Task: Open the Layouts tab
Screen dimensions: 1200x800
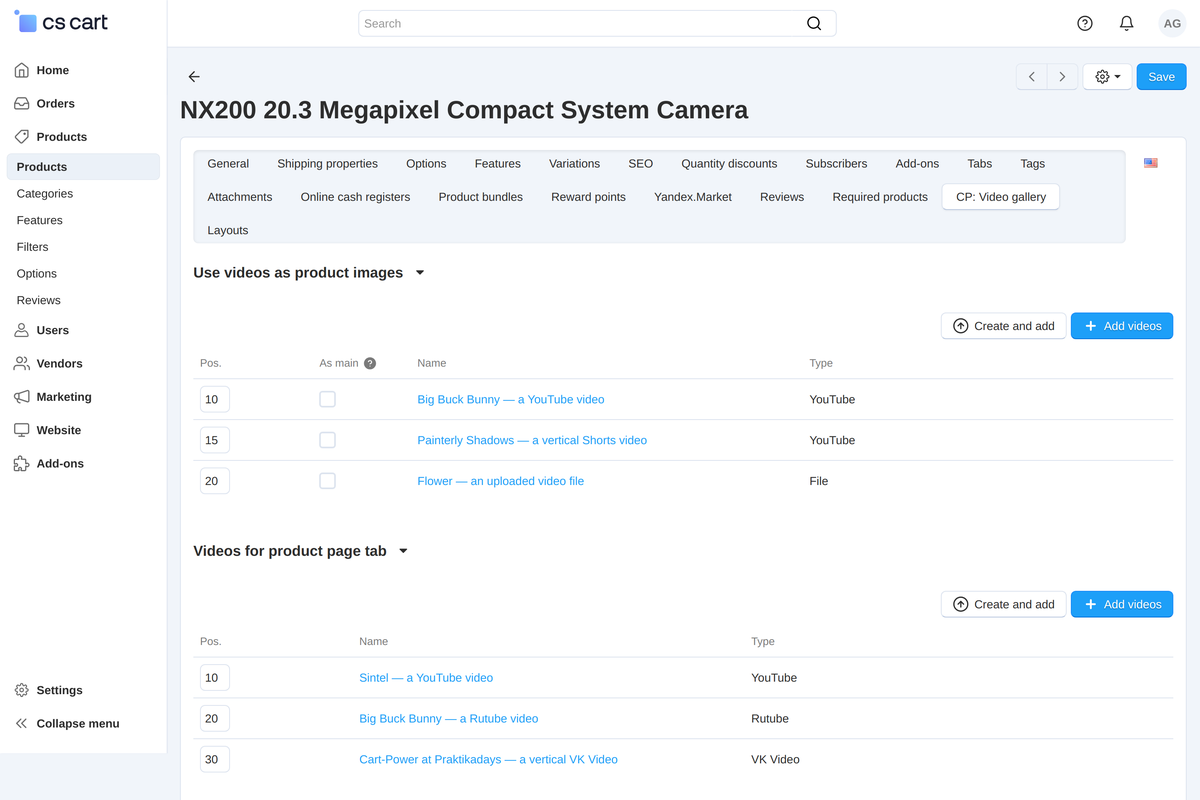Action: [x=228, y=230]
